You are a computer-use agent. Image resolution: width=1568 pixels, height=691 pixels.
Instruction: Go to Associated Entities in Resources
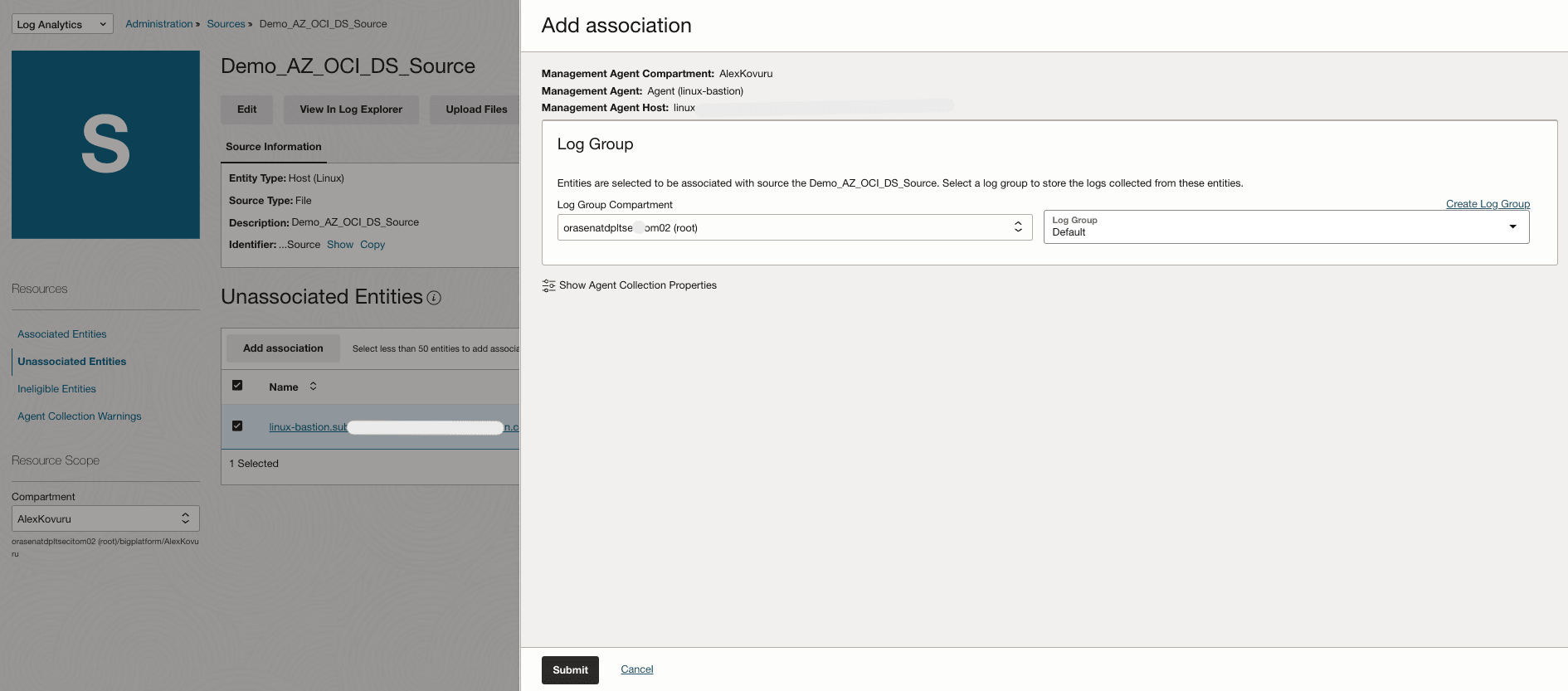coord(62,334)
